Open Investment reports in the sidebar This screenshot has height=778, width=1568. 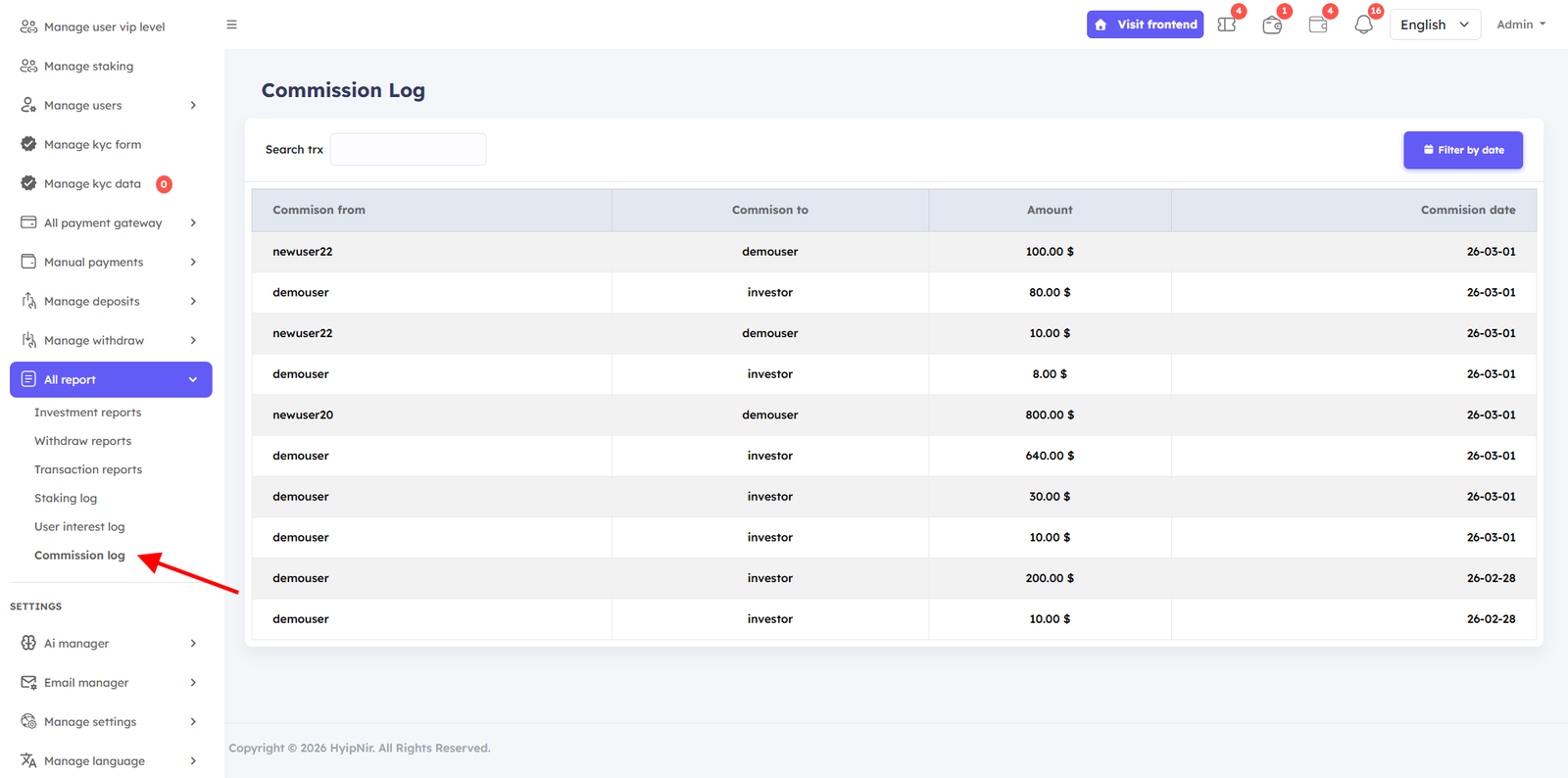pos(87,413)
